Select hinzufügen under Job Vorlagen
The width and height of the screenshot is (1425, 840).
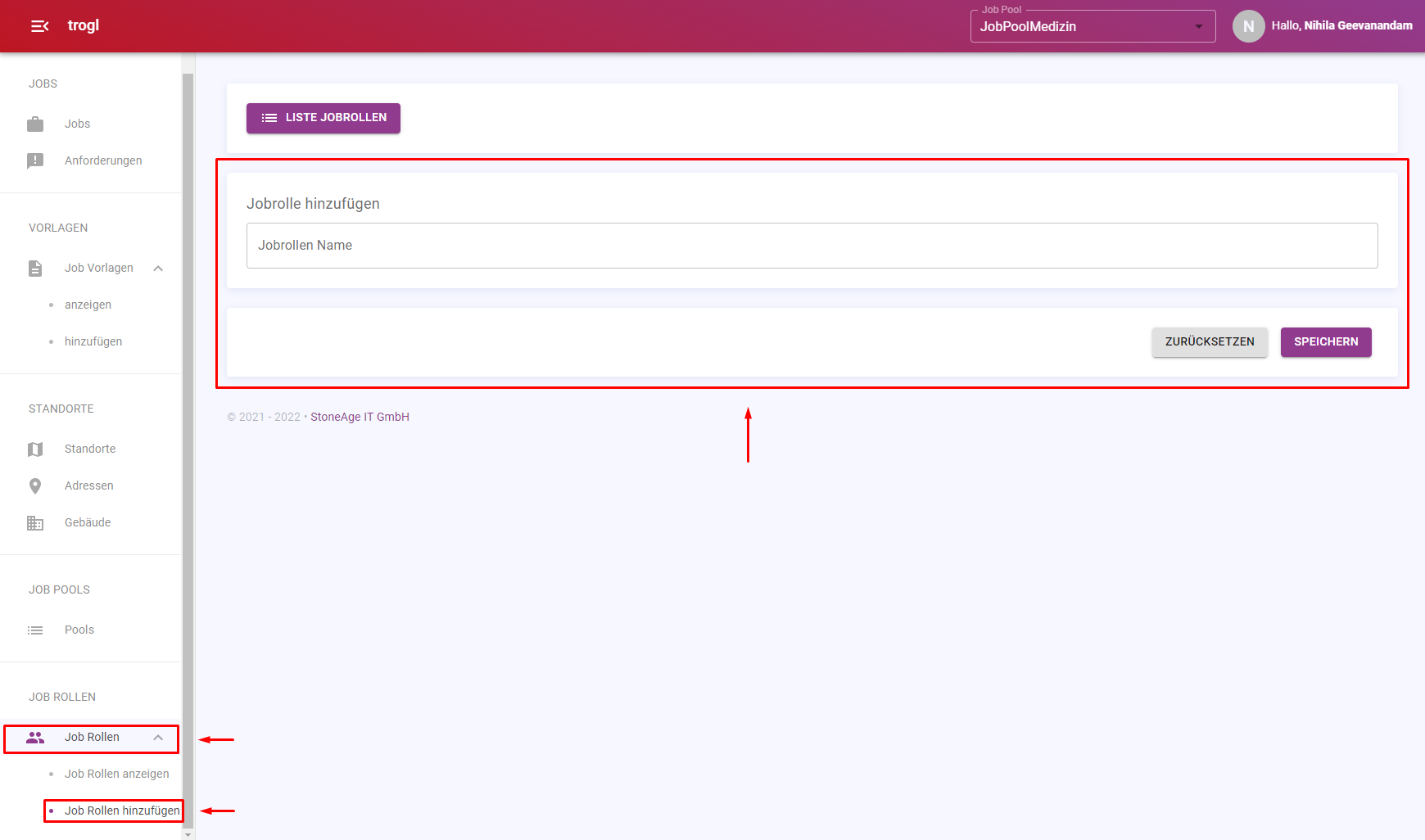pos(93,341)
